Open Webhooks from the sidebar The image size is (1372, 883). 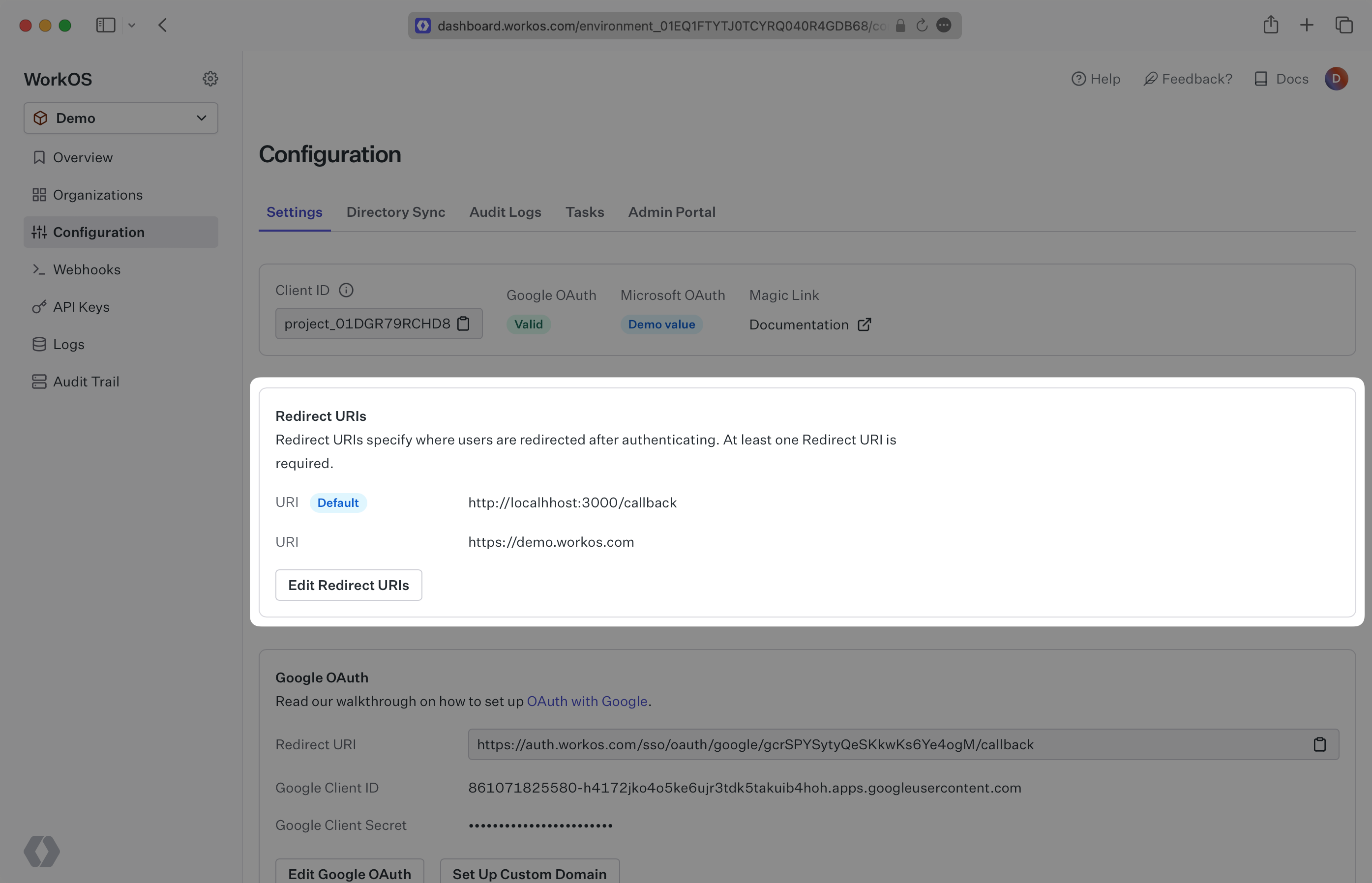[87, 269]
